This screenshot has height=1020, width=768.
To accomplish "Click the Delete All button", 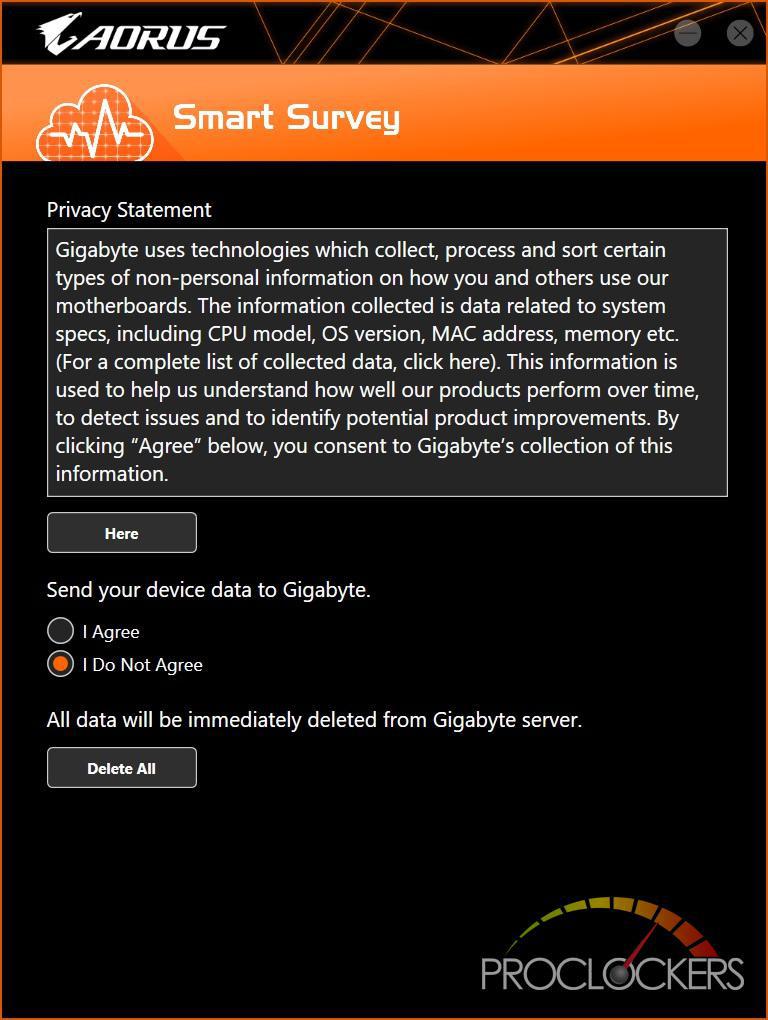I will click(x=122, y=768).
